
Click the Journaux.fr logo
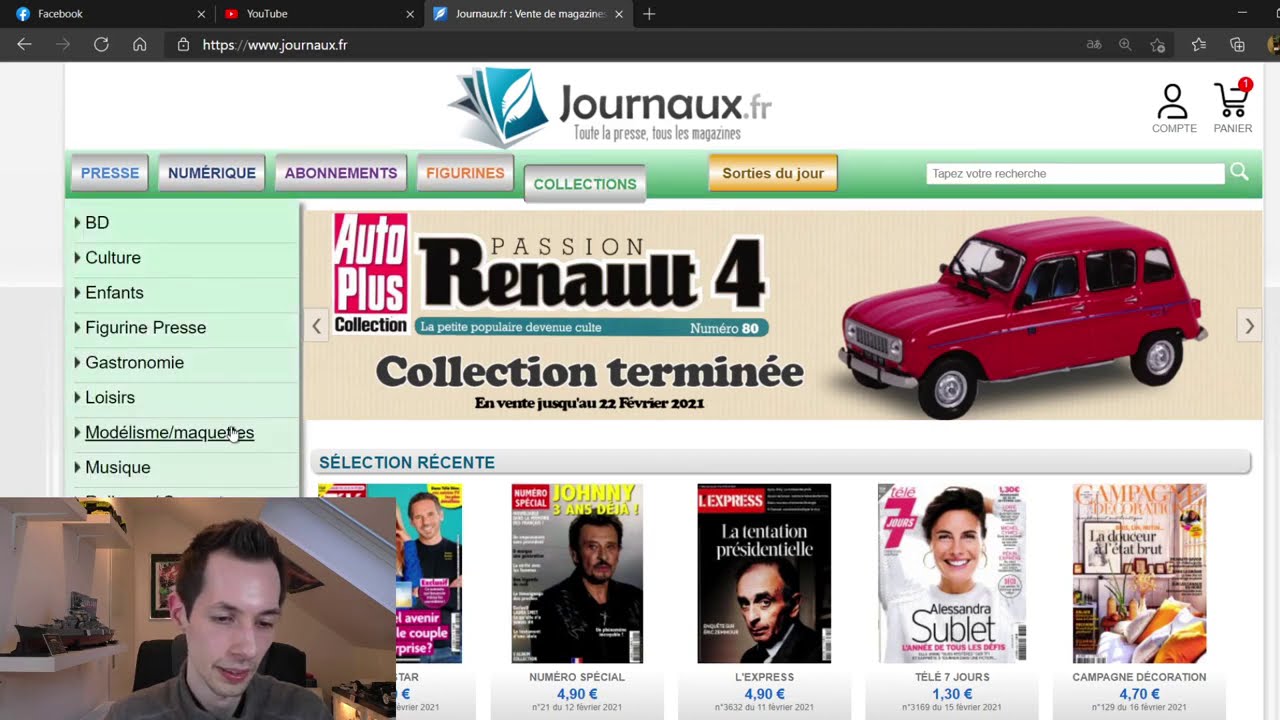pos(609,107)
